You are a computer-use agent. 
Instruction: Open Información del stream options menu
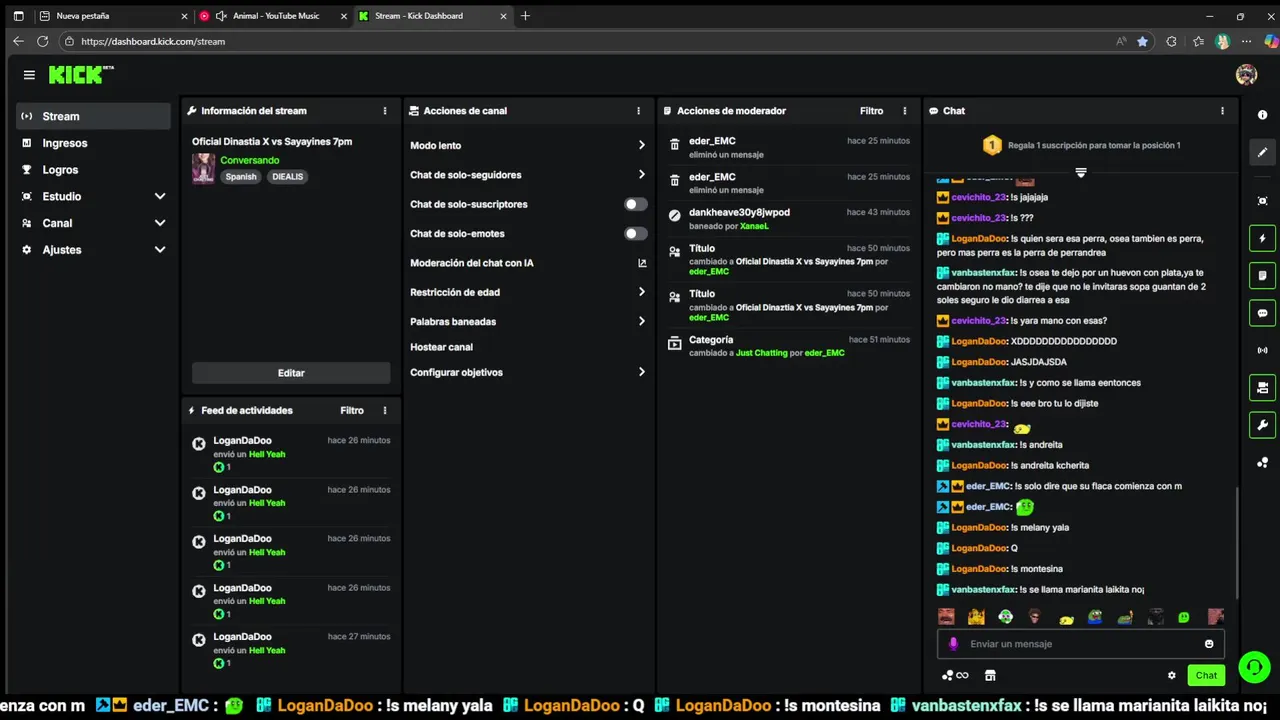pyautogui.click(x=385, y=111)
